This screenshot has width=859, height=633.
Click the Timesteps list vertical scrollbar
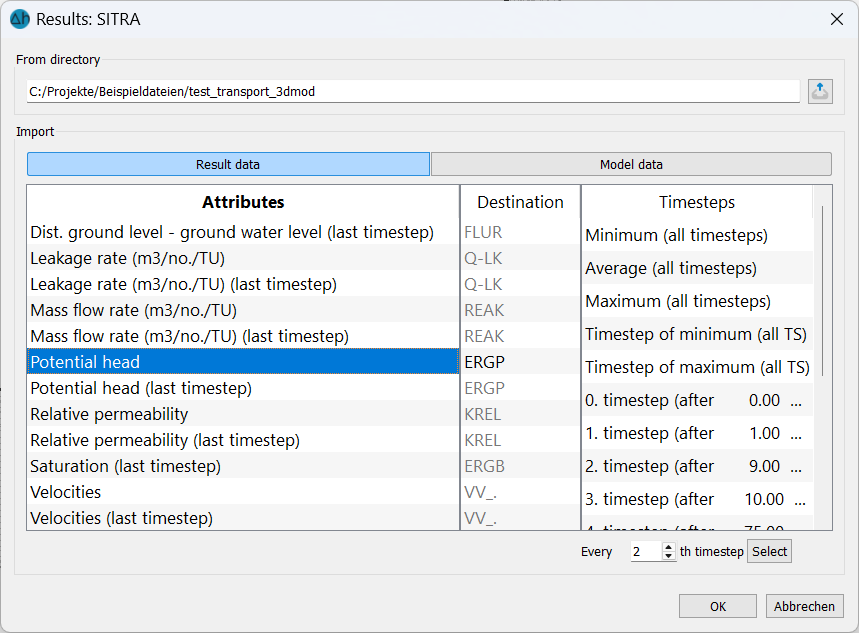[x=822, y=290]
